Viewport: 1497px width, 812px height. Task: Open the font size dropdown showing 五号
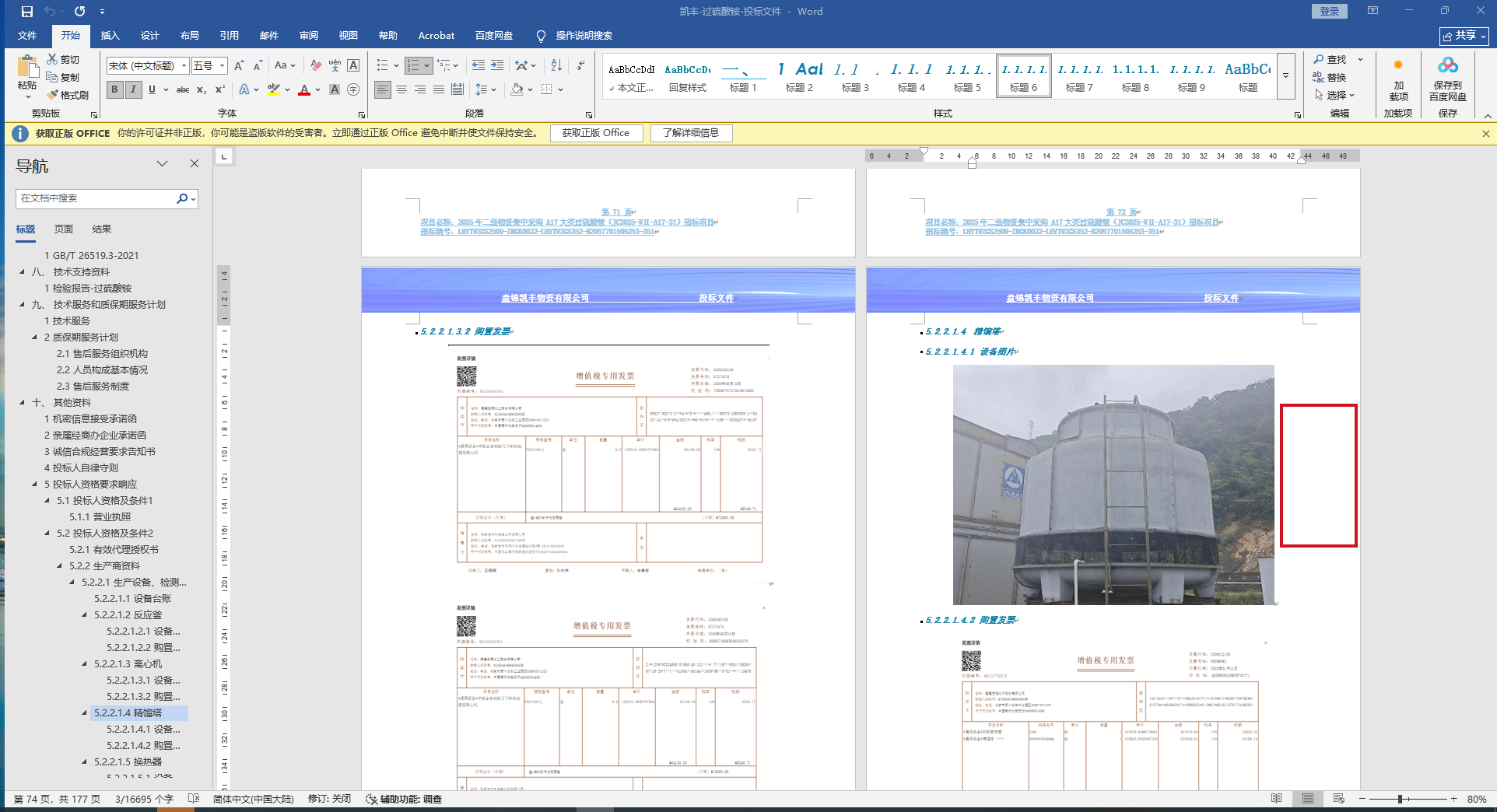(222, 66)
